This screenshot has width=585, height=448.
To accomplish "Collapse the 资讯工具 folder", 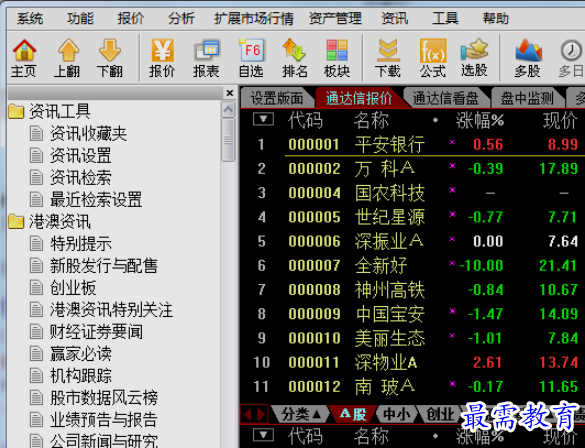I will click(x=16, y=111).
